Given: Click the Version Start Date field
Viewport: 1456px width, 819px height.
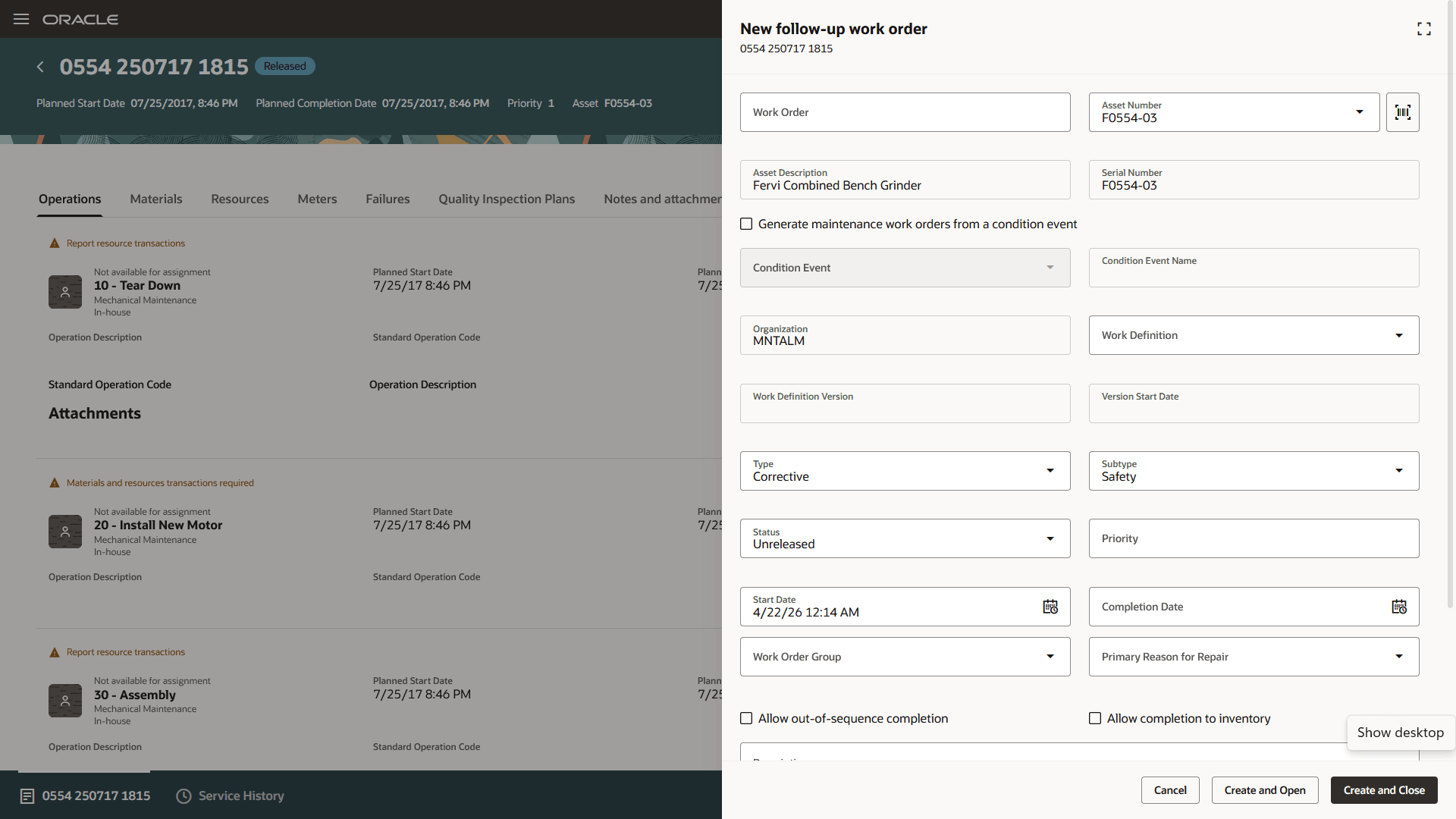Looking at the screenshot, I should click(x=1254, y=403).
